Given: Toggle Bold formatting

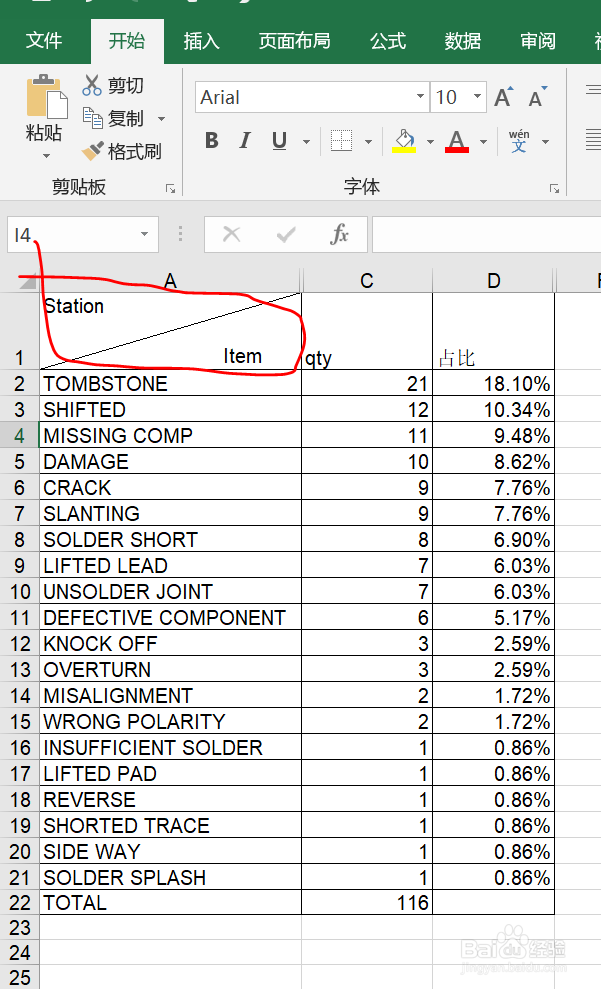Looking at the screenshot, I should click(212, 141).
